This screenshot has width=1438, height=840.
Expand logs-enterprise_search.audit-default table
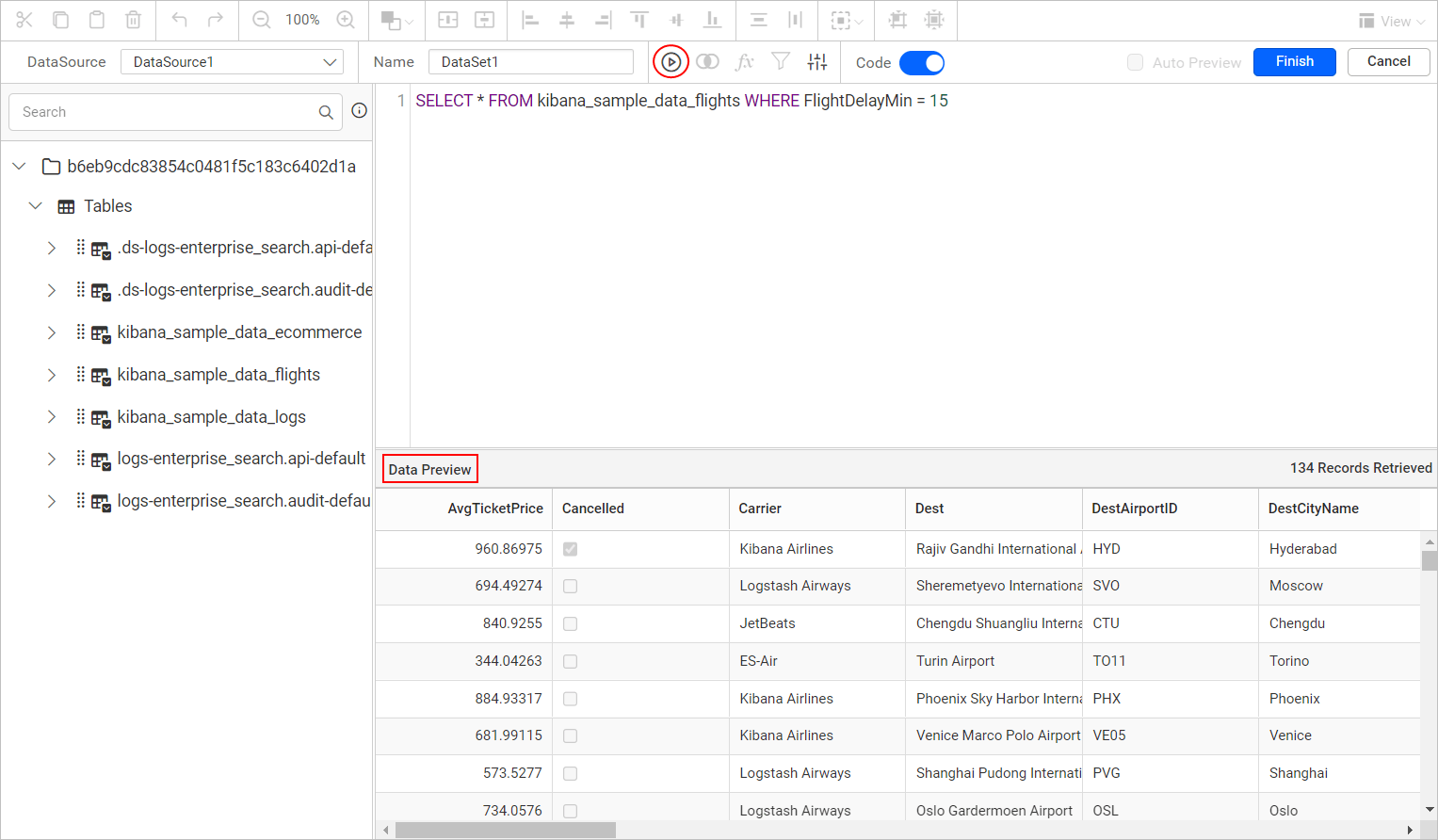click(x=52, y=501)
